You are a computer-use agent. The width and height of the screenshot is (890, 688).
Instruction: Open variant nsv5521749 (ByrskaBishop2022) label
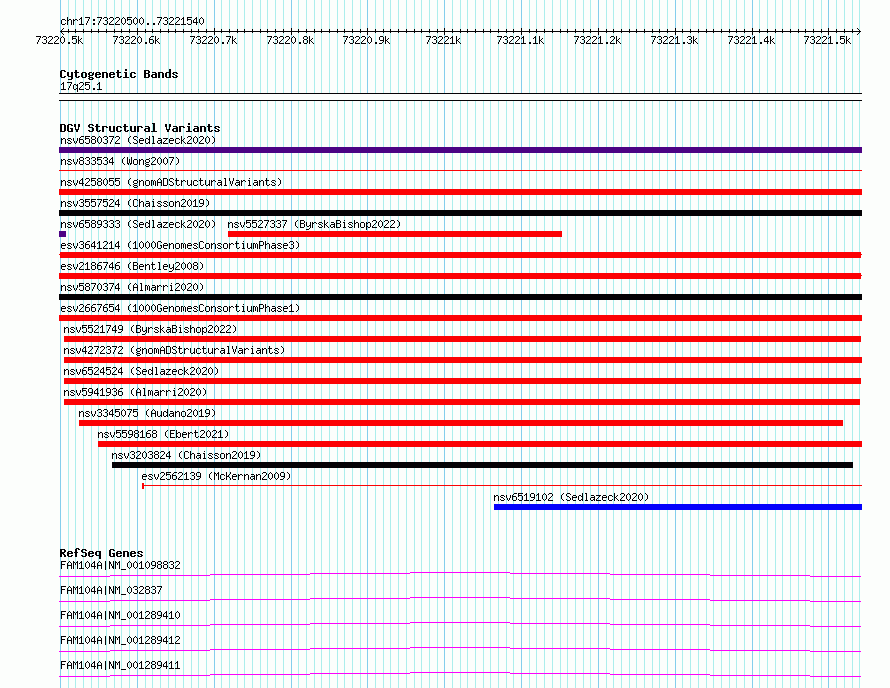coord(150,329)
